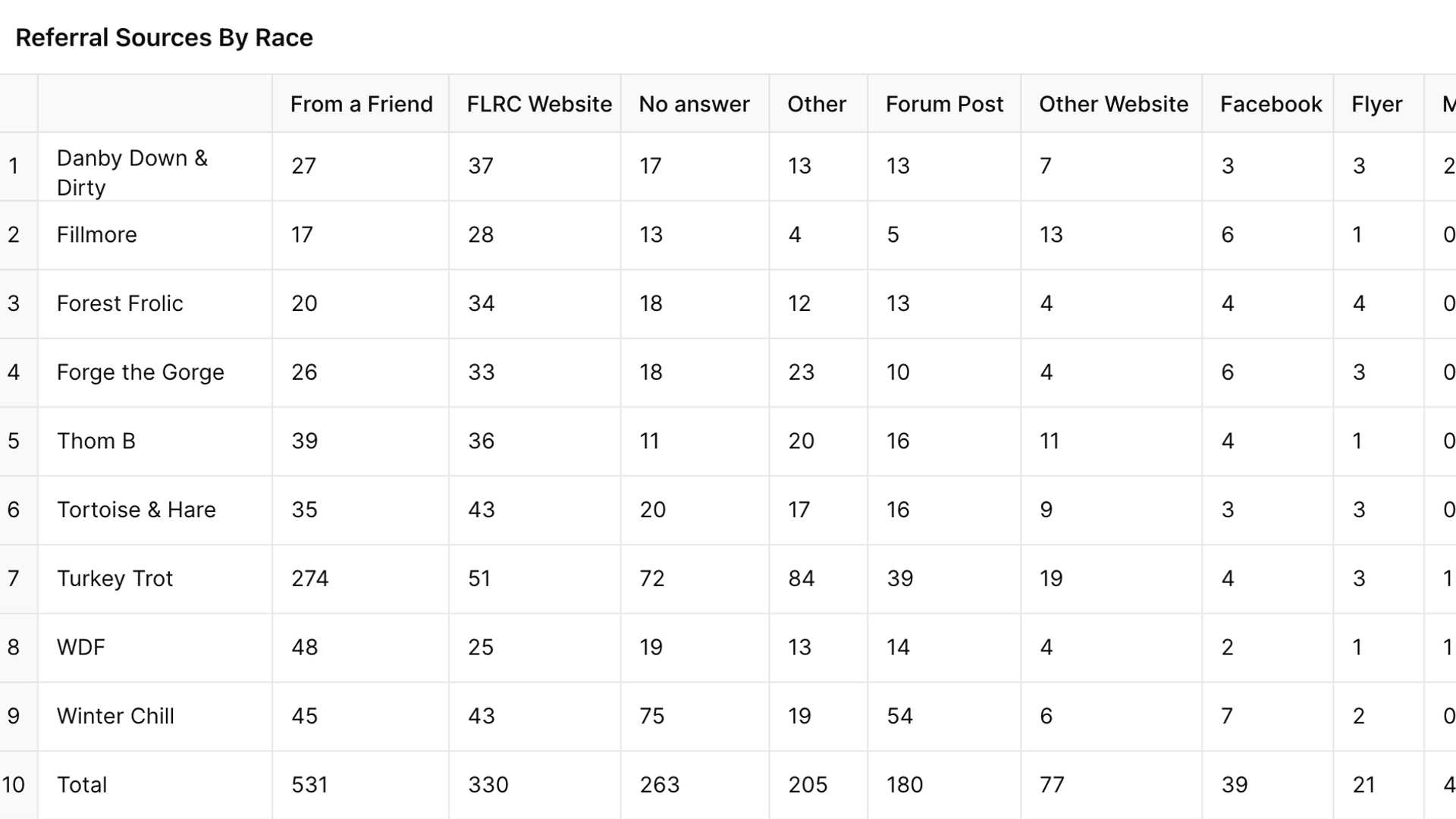
Task: Select the Other Website column header
Action: coord(1112,104)
